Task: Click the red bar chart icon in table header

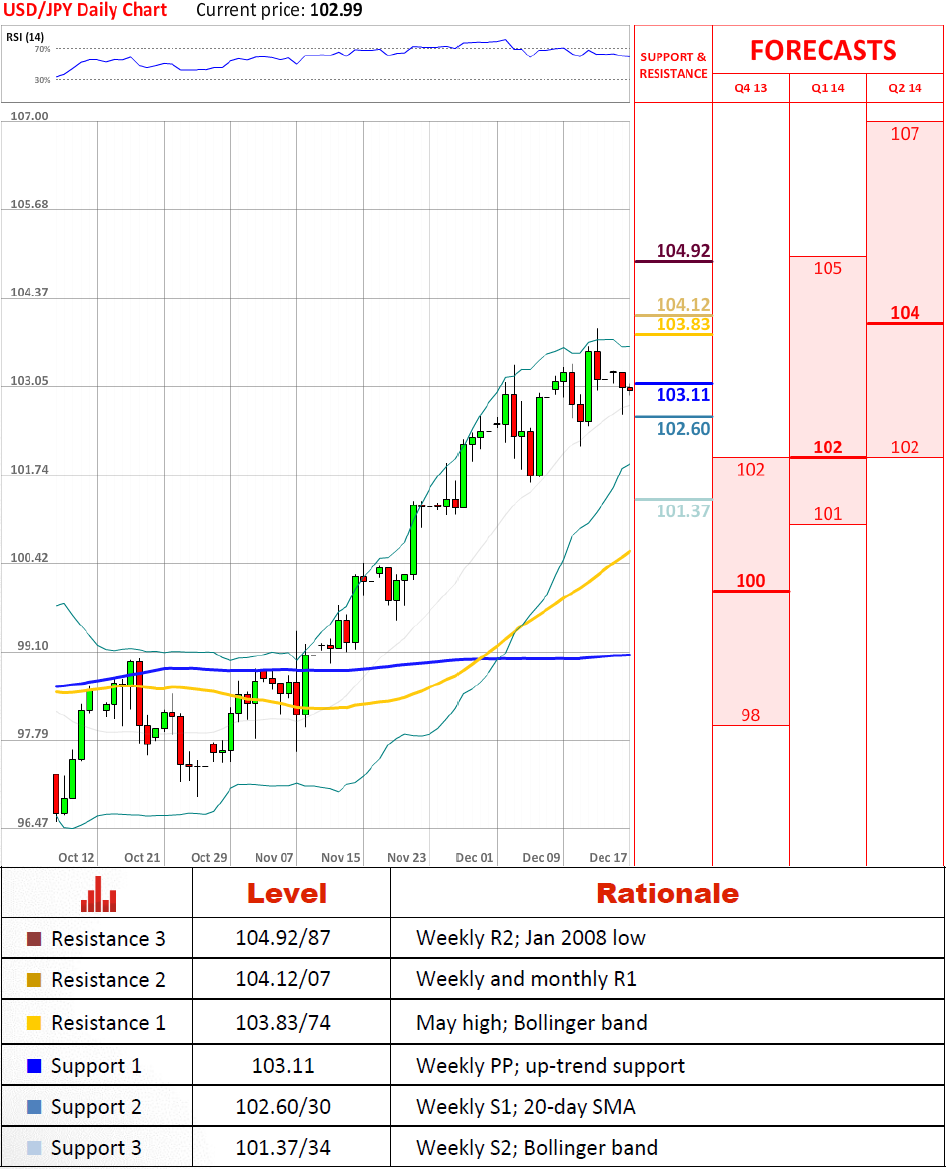Action: (x=97, y=893)
